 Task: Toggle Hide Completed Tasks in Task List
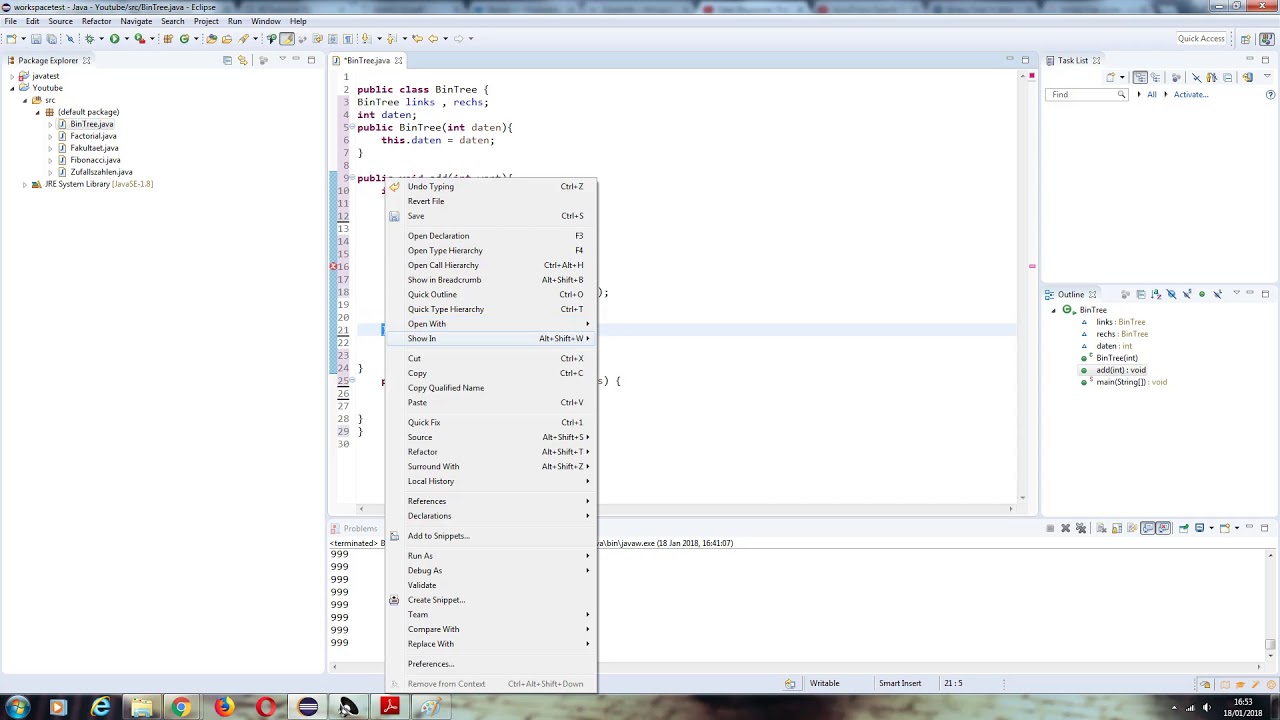tap(1197, 77)
